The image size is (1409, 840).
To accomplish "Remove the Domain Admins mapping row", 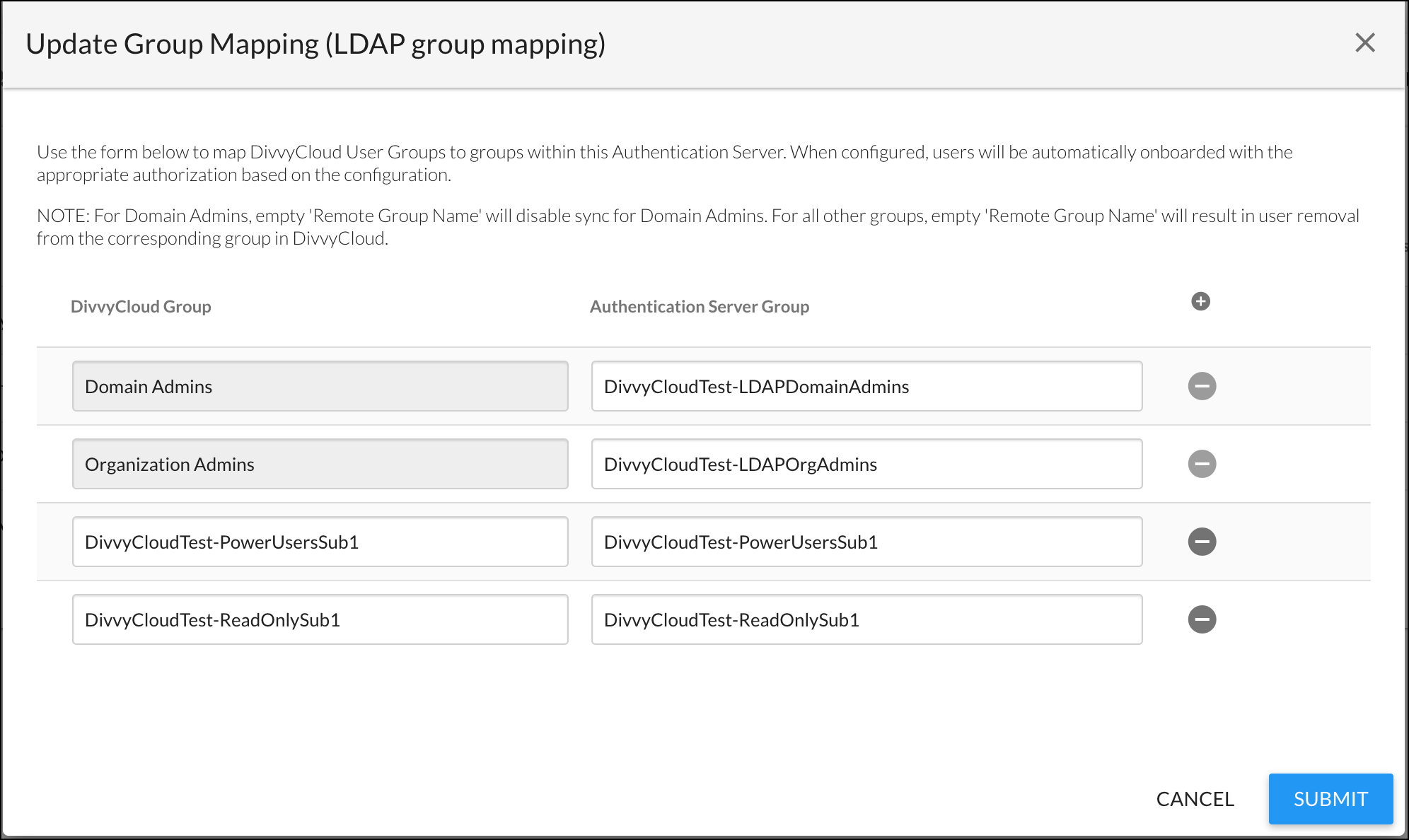I will coord(1202,386).
